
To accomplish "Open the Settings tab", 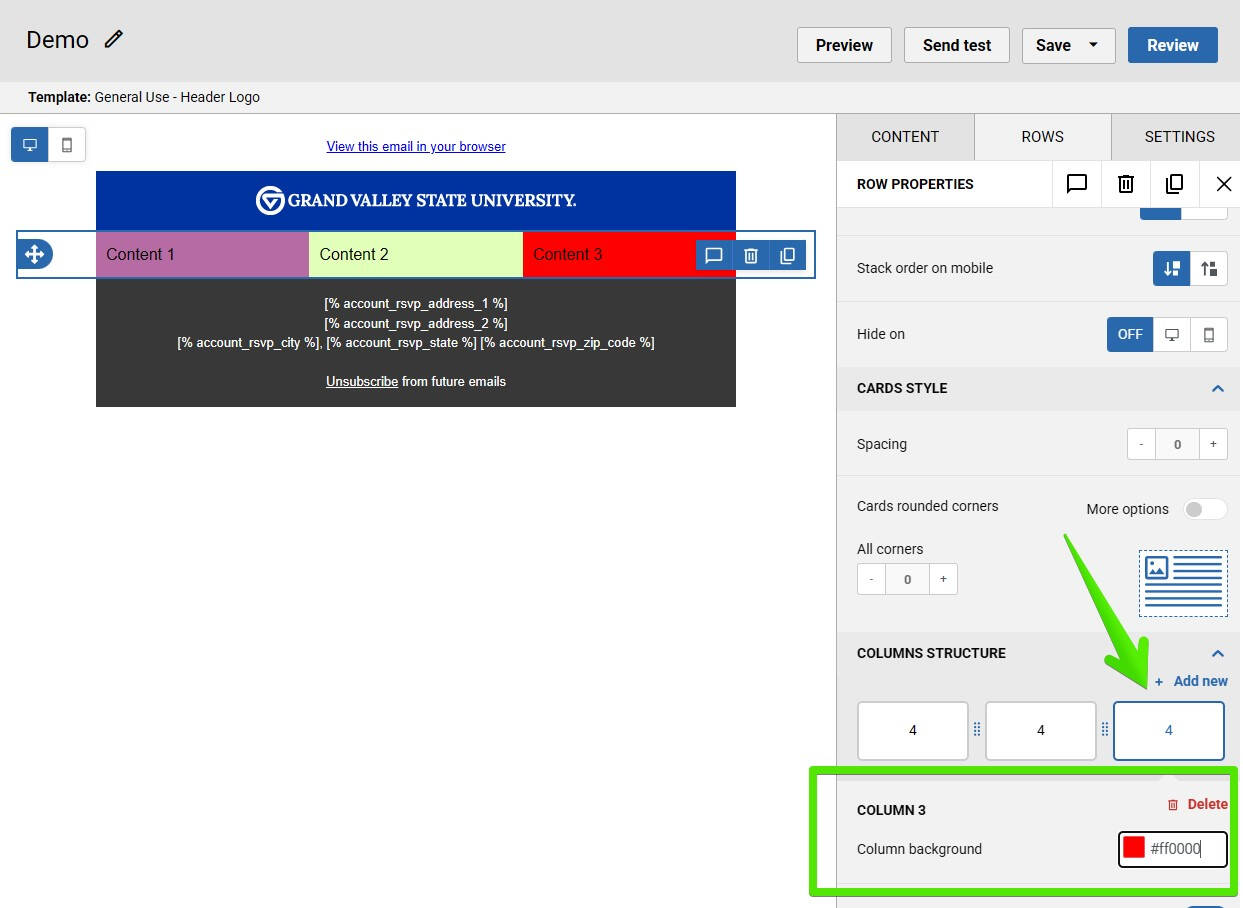I will (x=1178, y=136).
